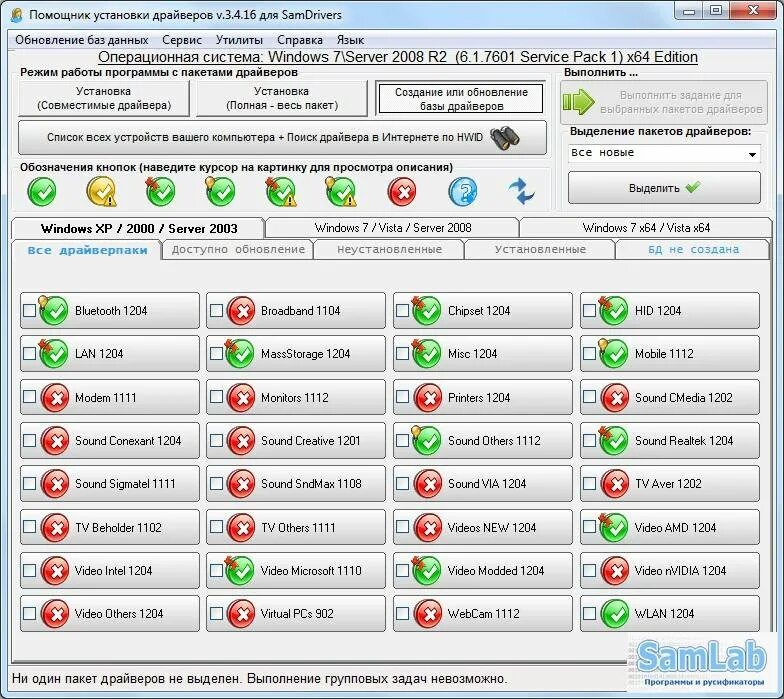Open the Сервис menu

(x=182, y=40)
